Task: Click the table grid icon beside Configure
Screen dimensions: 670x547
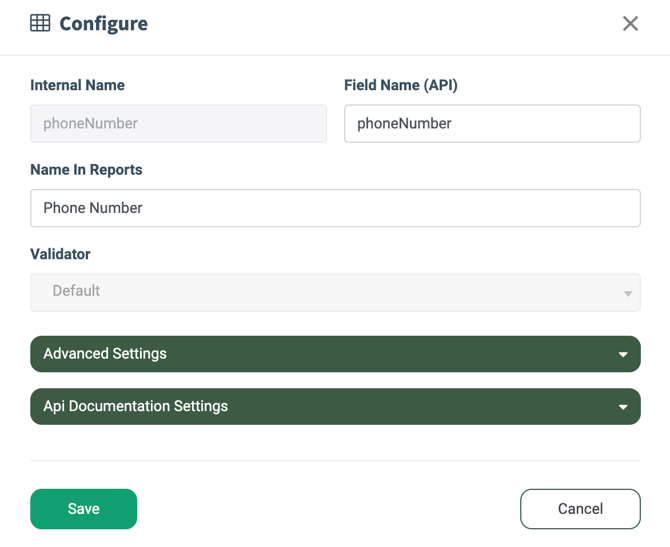Action: [x=40, y=23]
